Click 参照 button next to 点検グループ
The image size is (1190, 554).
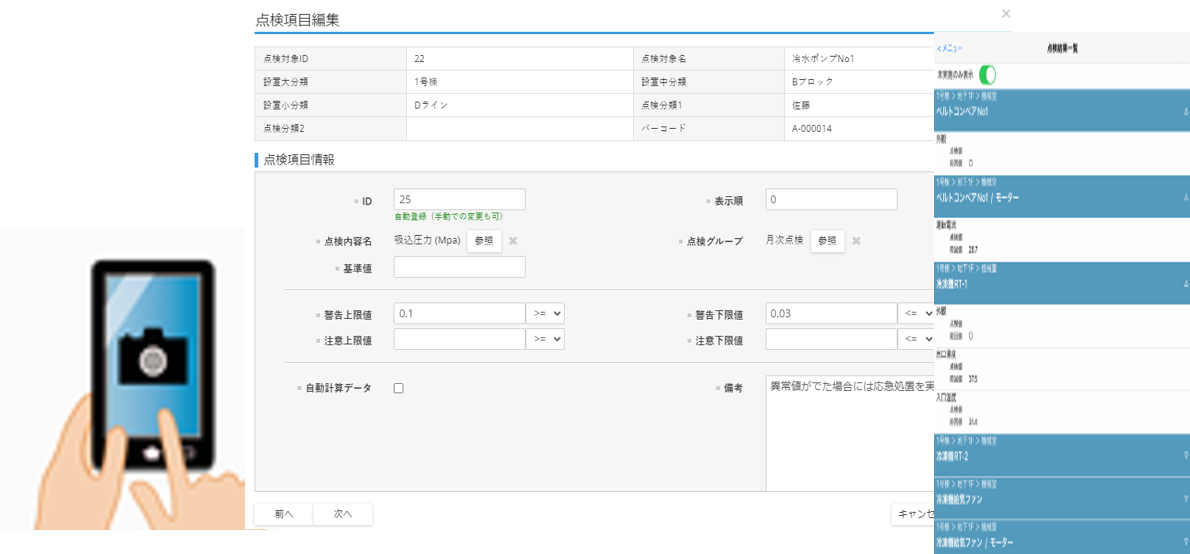click(827, 241)
